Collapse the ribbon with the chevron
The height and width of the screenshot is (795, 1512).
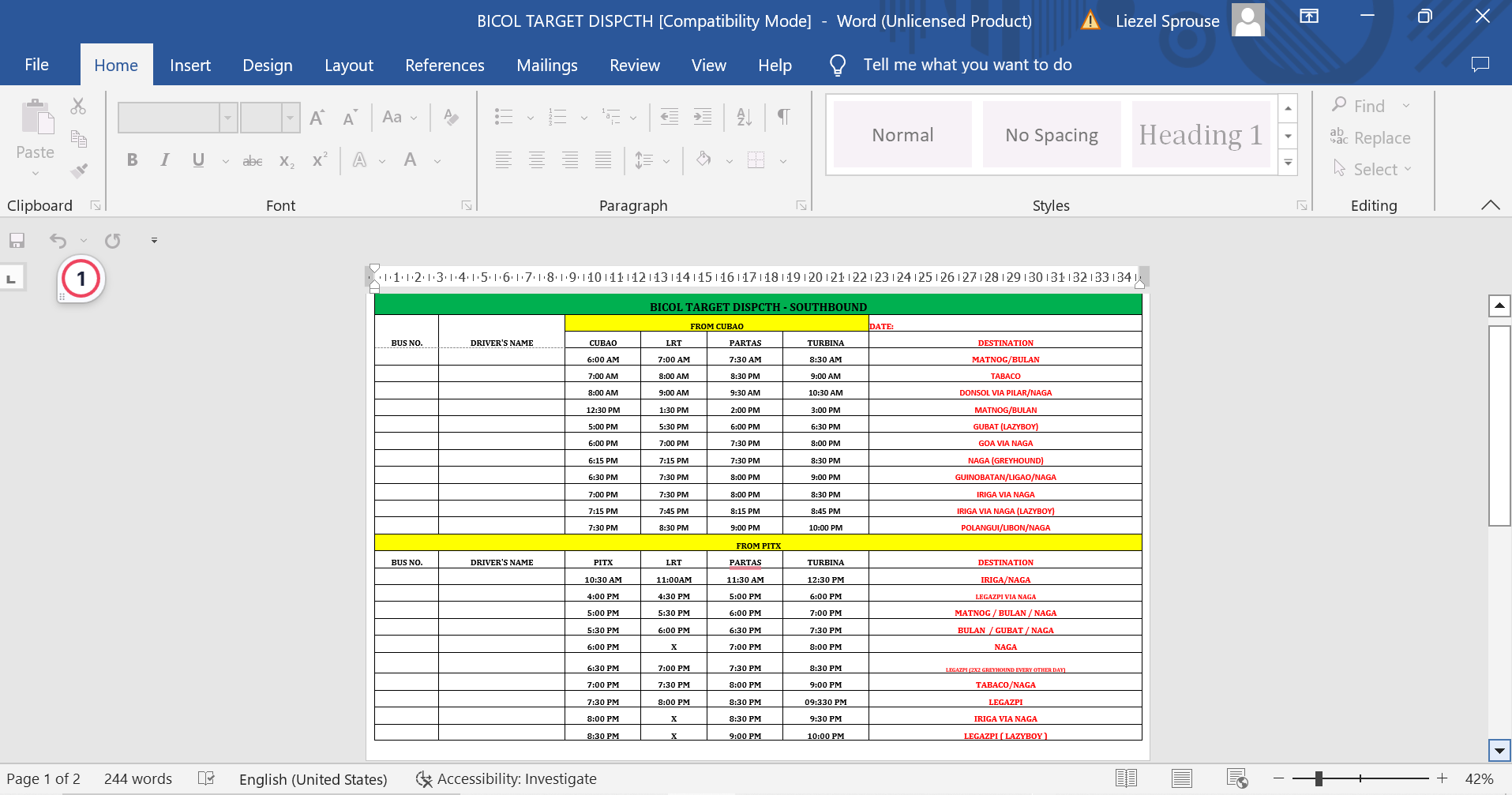pyautogui.click(x=1491, y=205)
